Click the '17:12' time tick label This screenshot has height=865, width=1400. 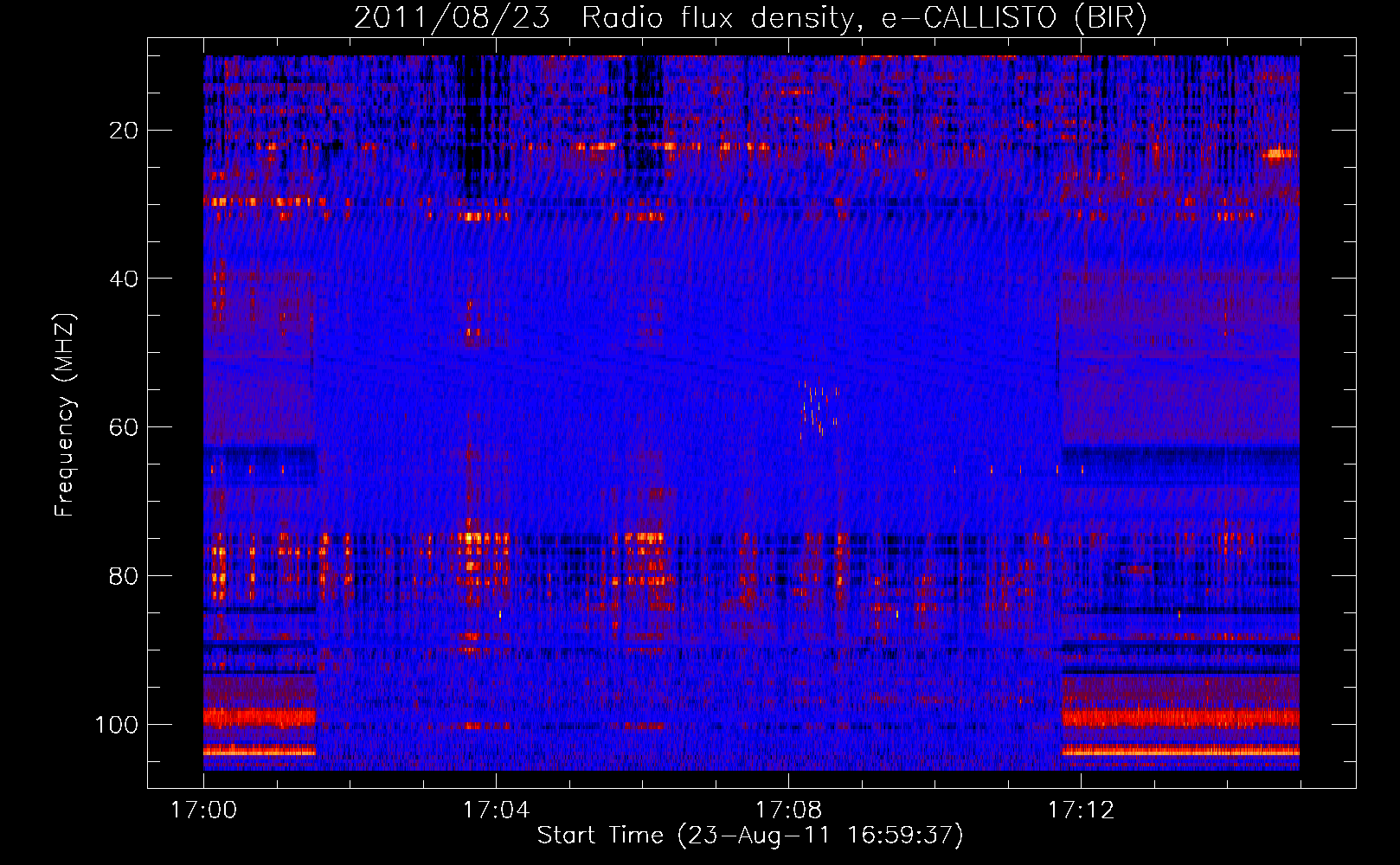(1081, 810)
